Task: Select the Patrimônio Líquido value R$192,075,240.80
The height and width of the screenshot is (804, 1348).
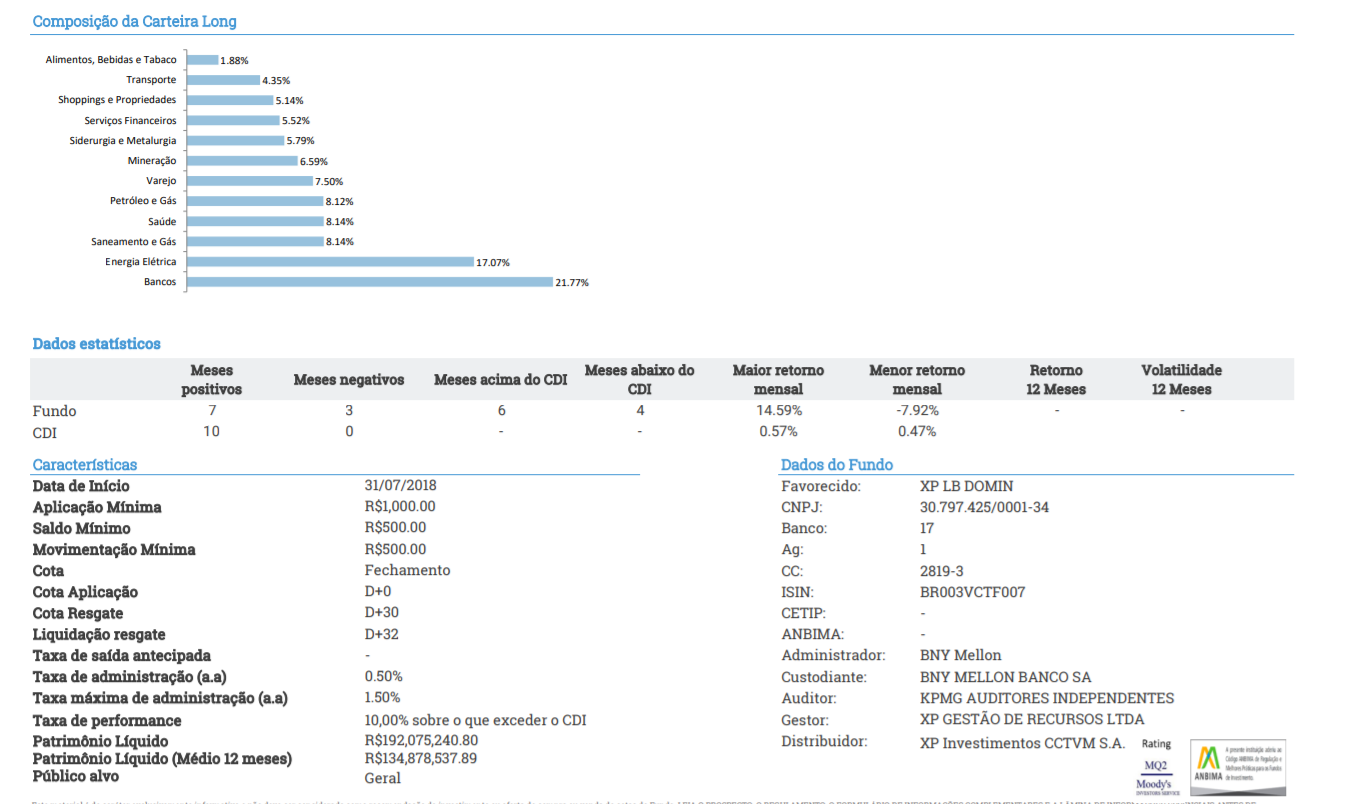Action: pos(421,741)
